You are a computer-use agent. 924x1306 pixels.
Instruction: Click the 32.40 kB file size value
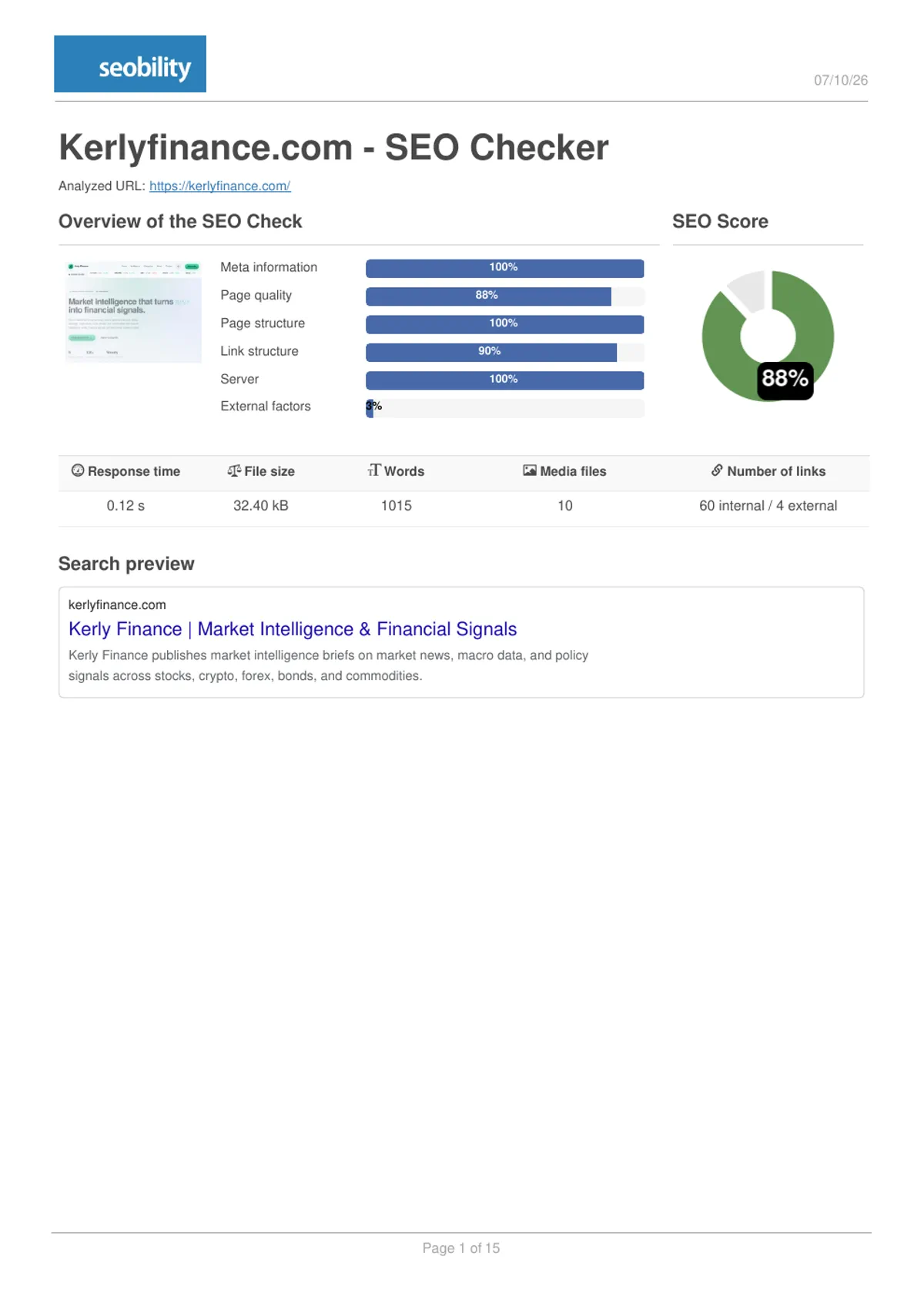261,506
